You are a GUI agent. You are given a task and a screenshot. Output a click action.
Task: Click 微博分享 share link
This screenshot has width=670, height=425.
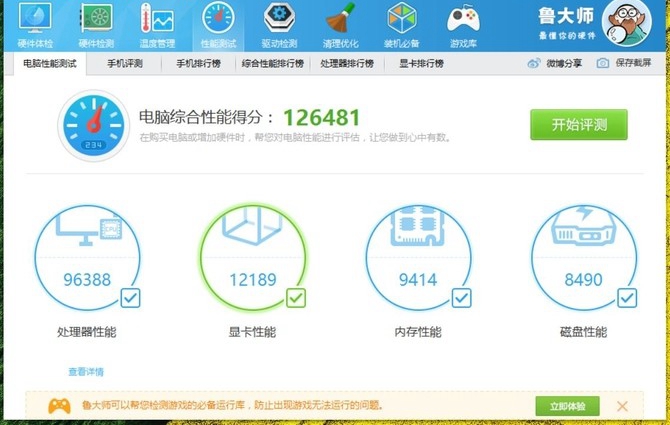564,63
